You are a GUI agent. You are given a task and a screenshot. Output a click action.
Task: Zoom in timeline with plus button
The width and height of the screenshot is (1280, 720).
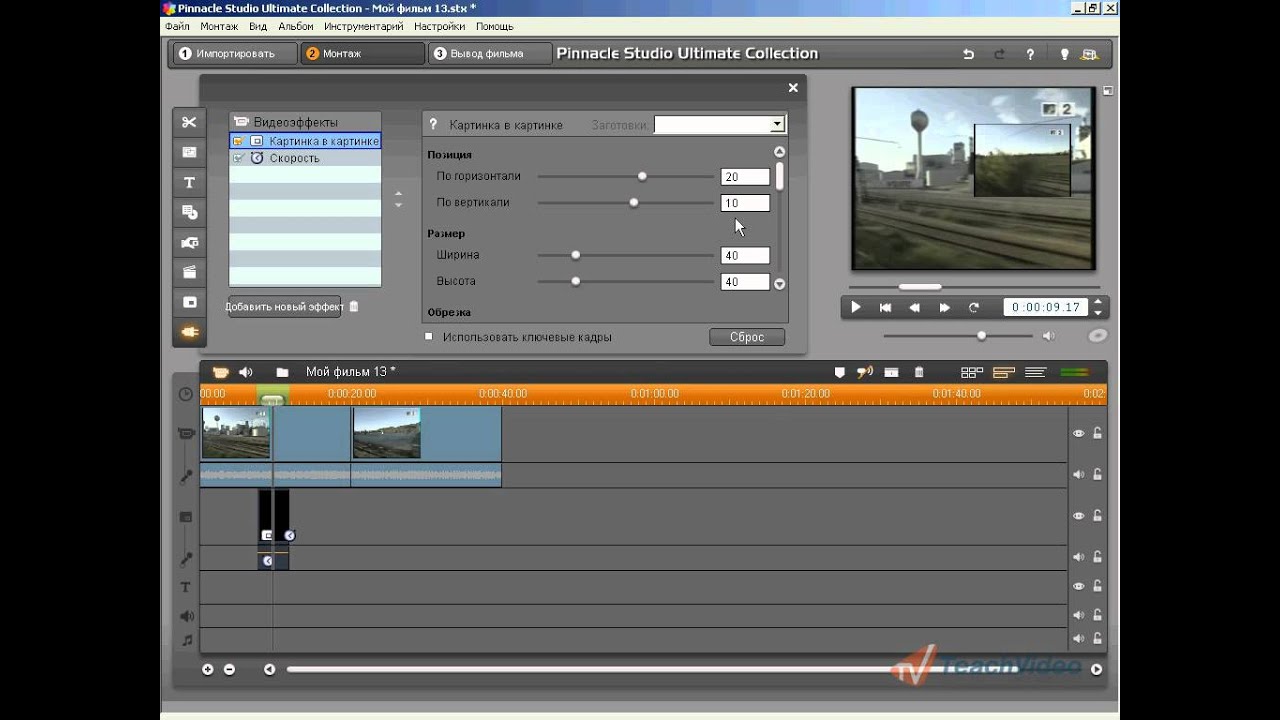(x=208, y=669)
